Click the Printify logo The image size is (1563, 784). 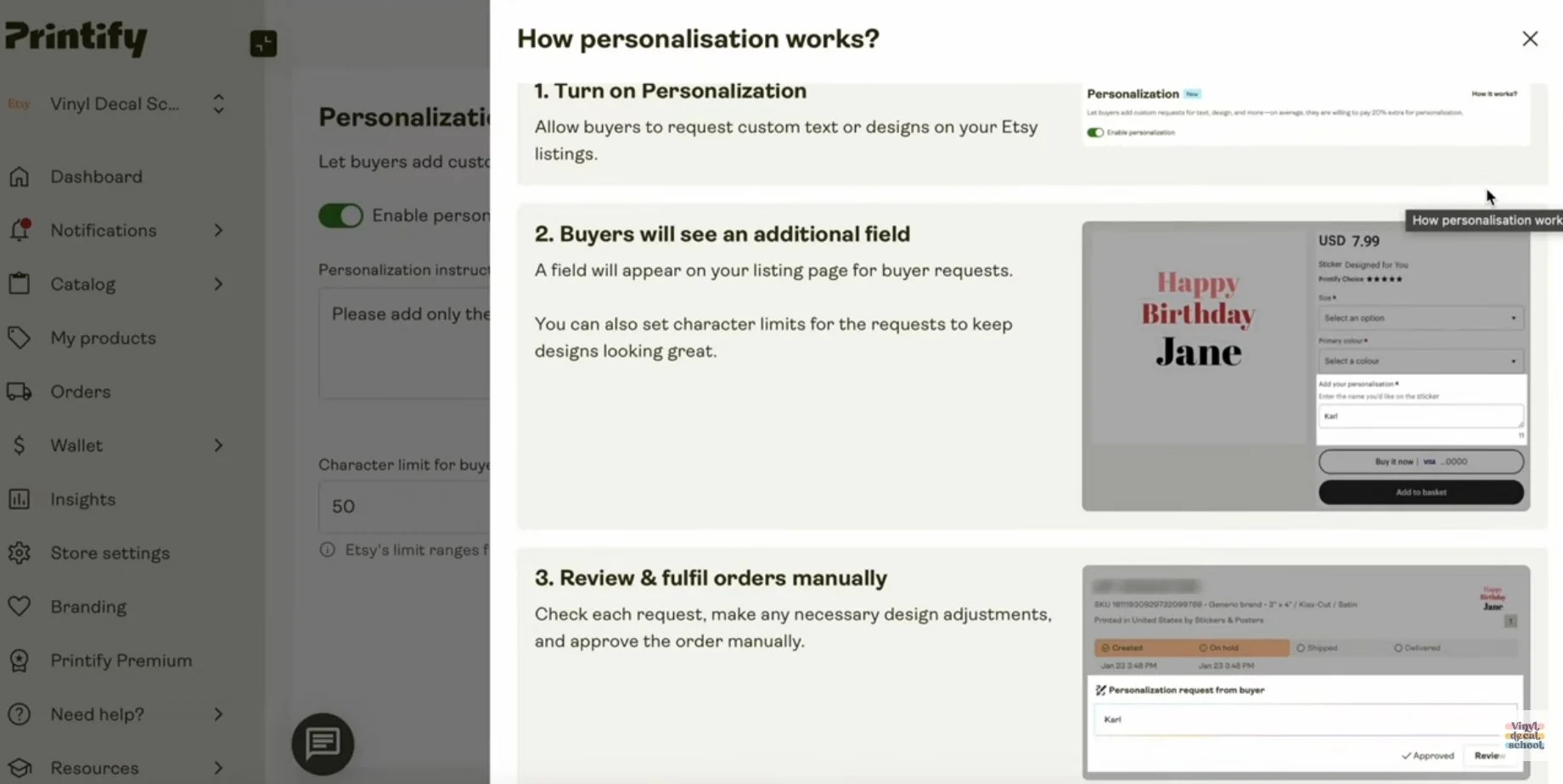click(76, 38)
